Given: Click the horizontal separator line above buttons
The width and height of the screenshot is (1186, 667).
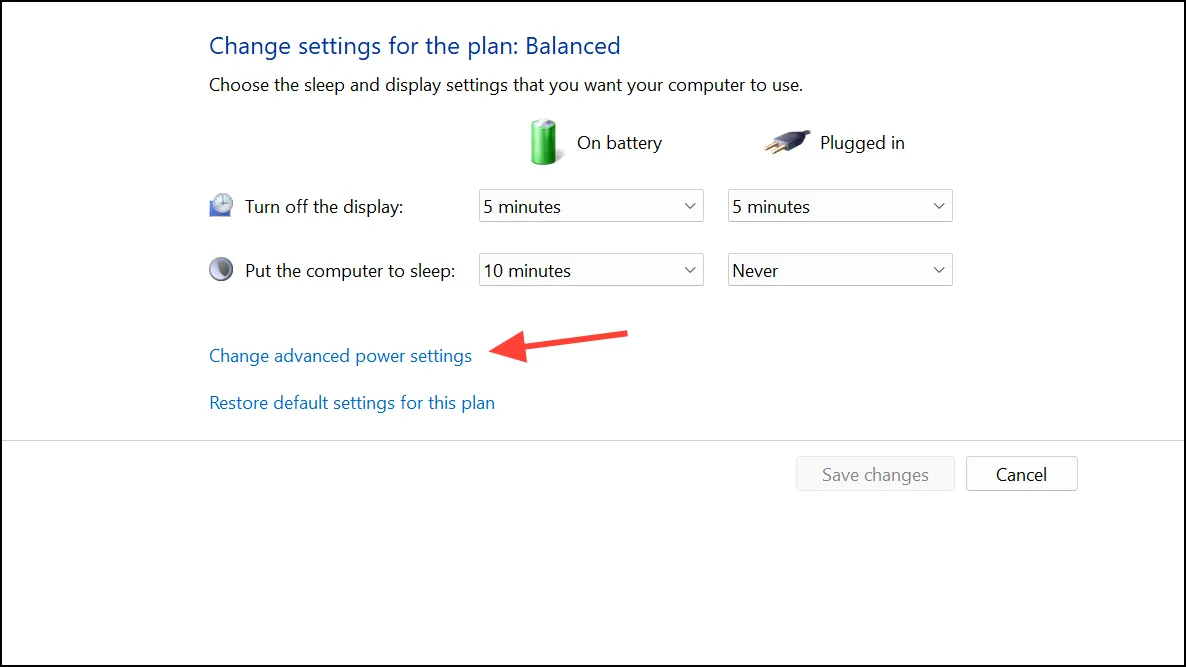Looking at the screenshot, I should click(x=593, y=440).
